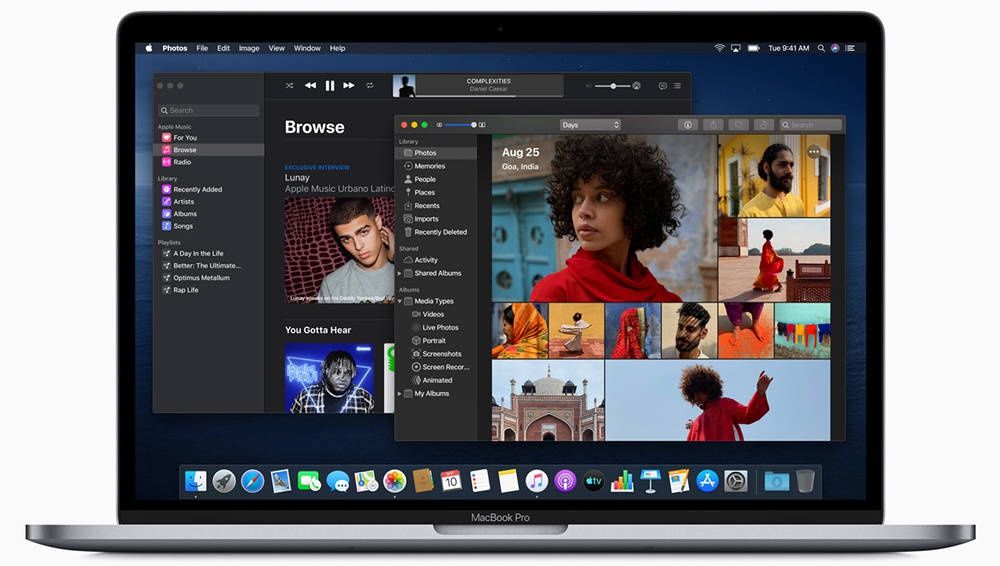Viewport: 1000px width, 566px height.
Task: Toggle shuffle in the Music window
Action: coord(289,86)
